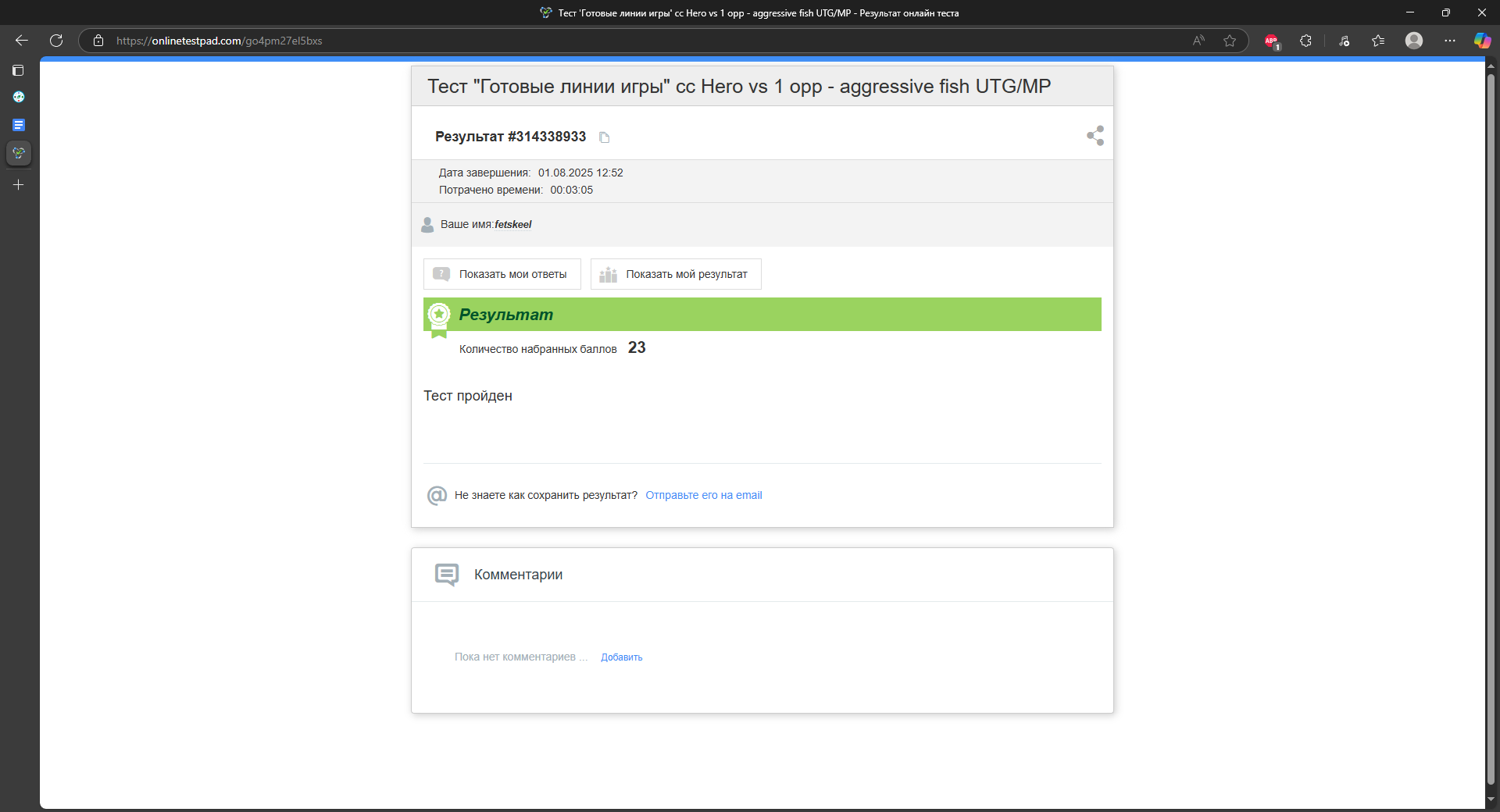Open the tab actions menu in sidebar
Image resolution: width=1500 pixels, height=812 pixels.
(x=19, y=70)
